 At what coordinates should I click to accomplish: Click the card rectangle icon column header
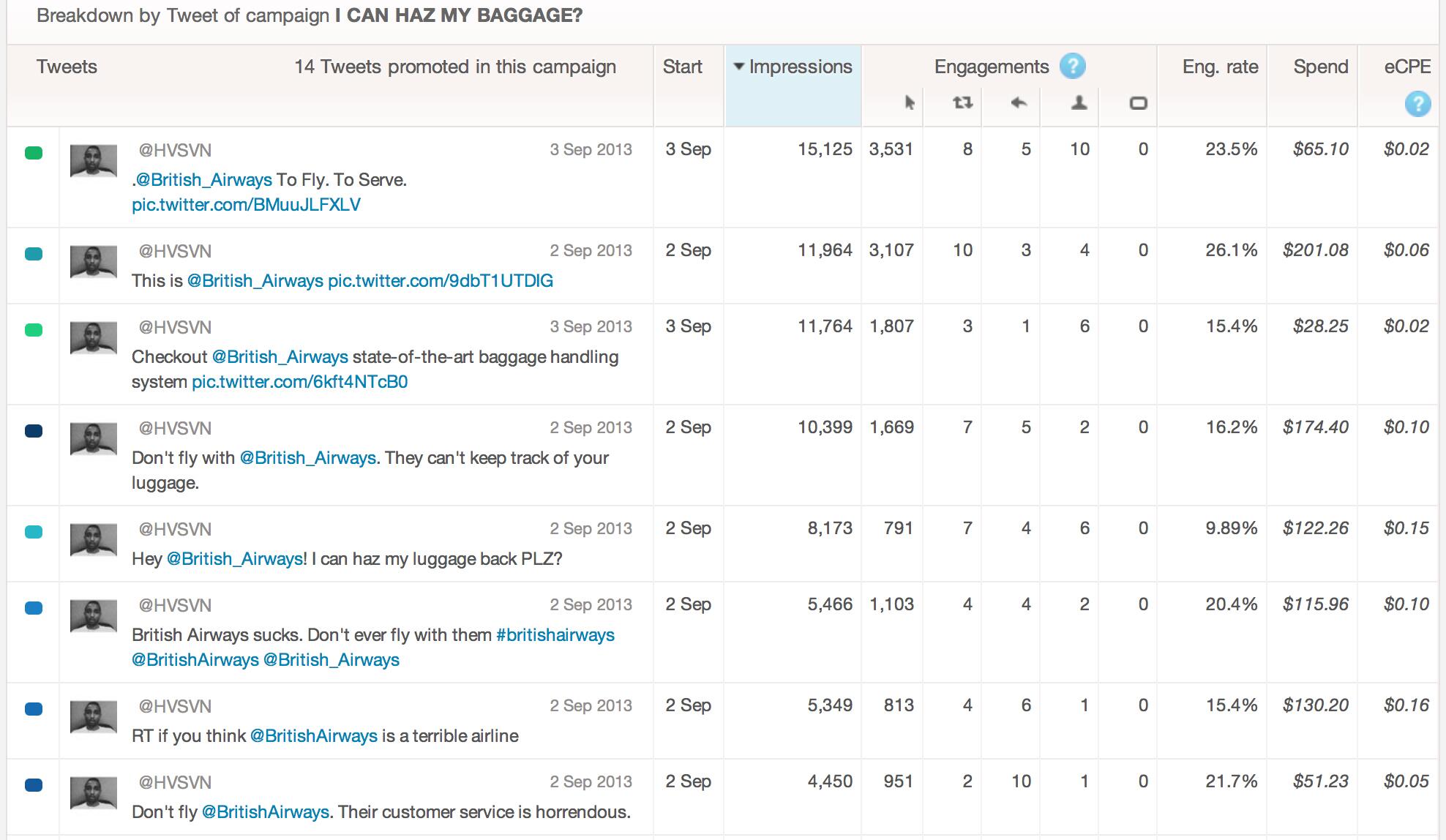(1138, 103)
